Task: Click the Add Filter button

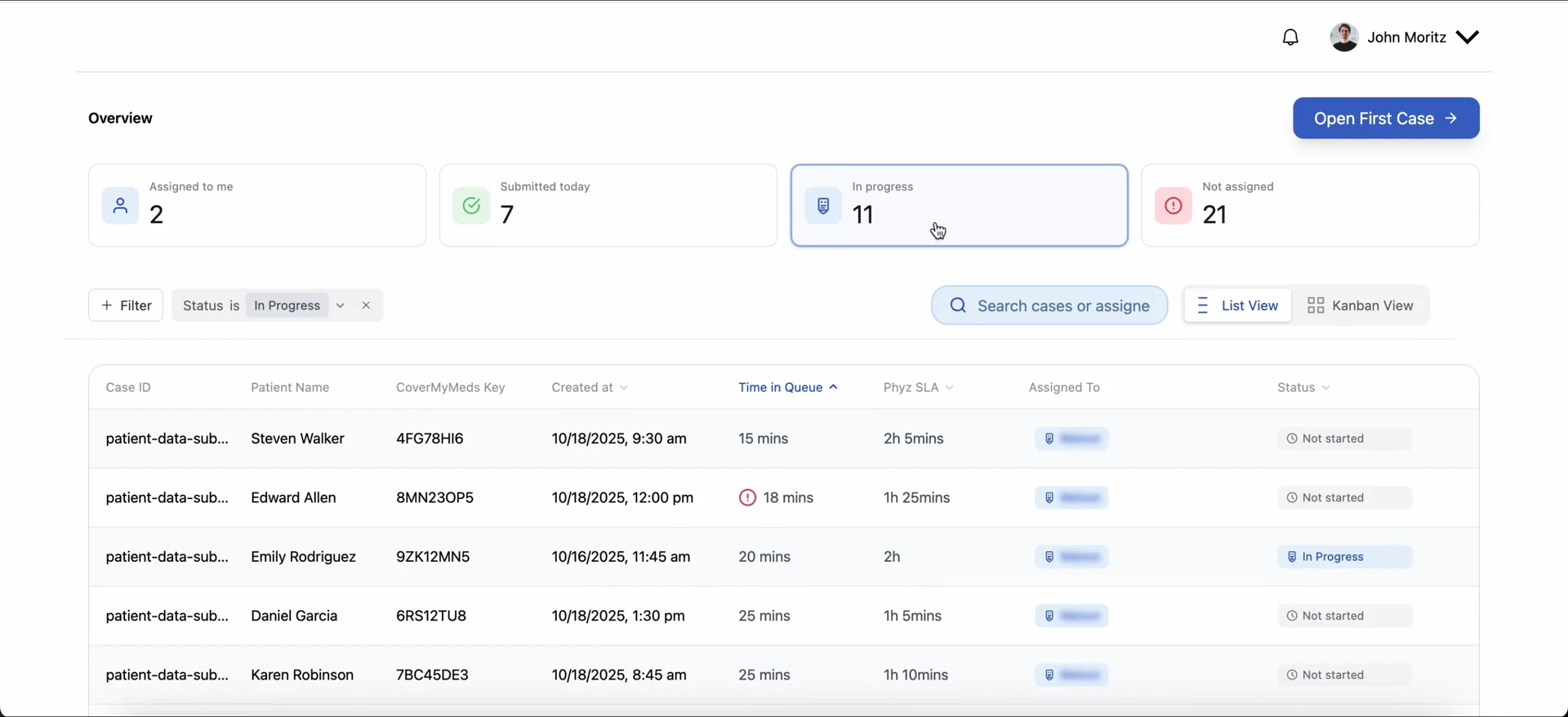Action: [x=126, y=305]
